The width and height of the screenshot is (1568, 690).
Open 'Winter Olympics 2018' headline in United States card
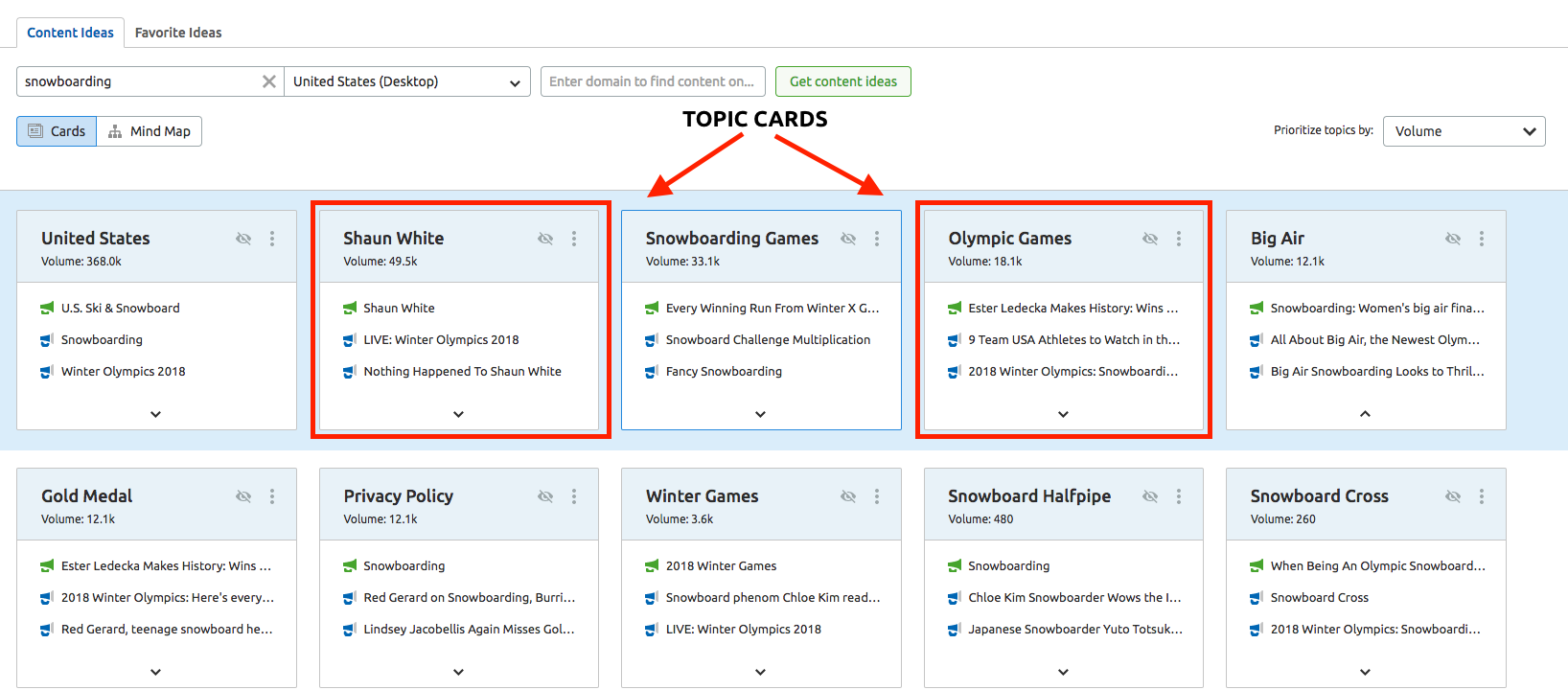coord(124,372)
